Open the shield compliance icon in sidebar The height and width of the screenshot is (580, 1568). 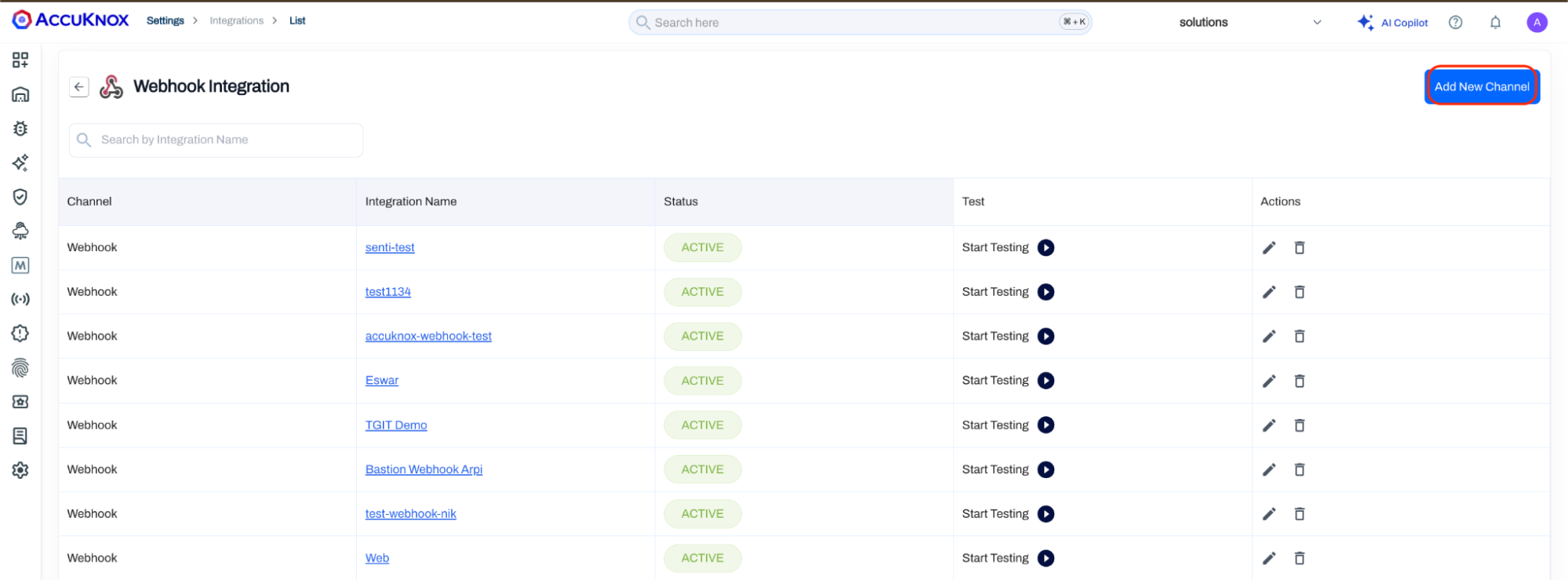click(20, 197)
